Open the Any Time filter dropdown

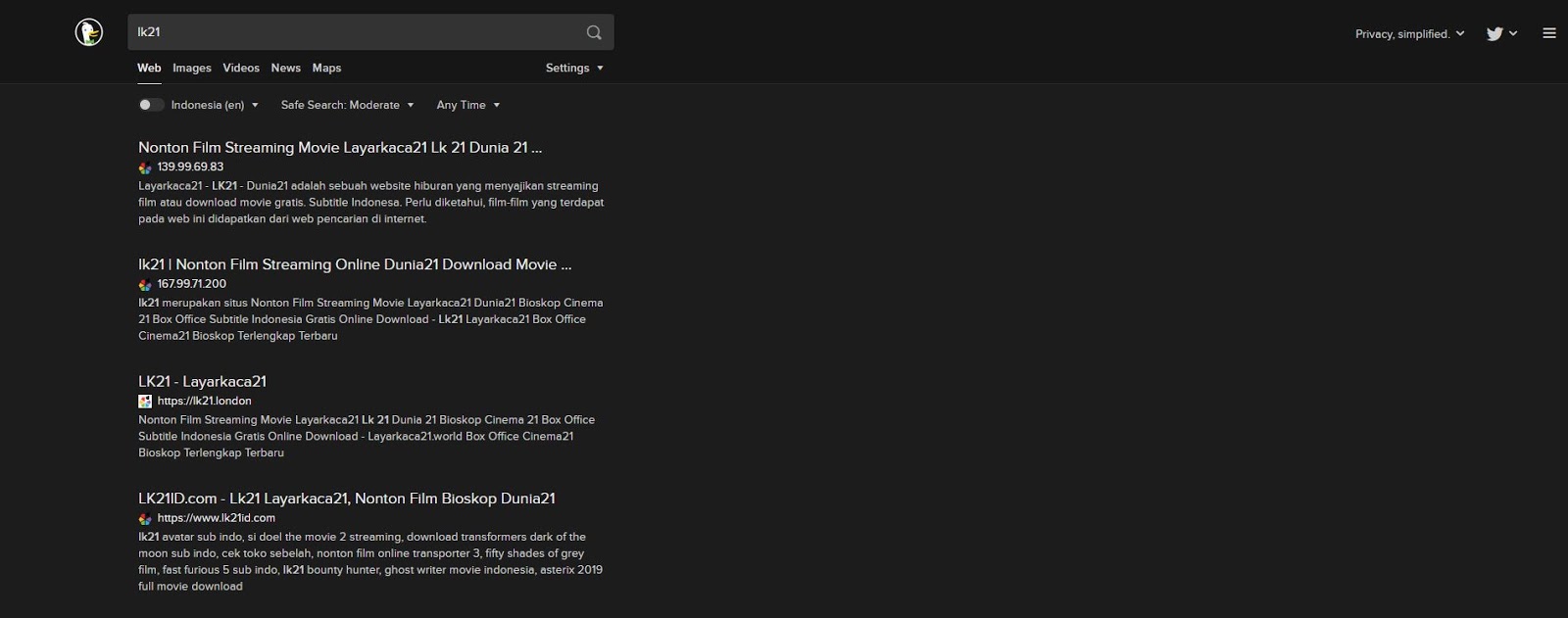pyautogui.click(x=468, y=105)
